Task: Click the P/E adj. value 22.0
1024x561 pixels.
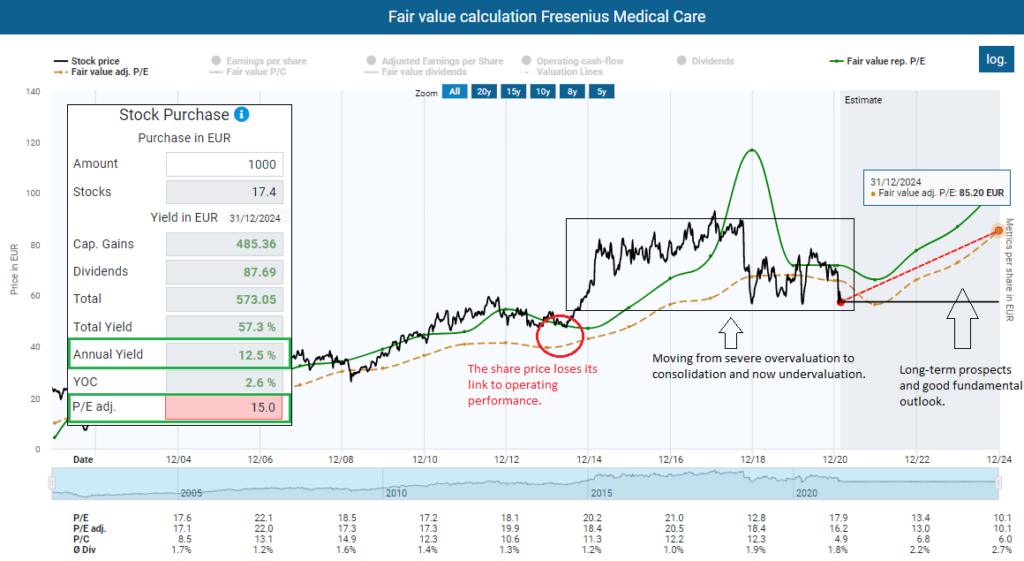Action: click(263, 528)
